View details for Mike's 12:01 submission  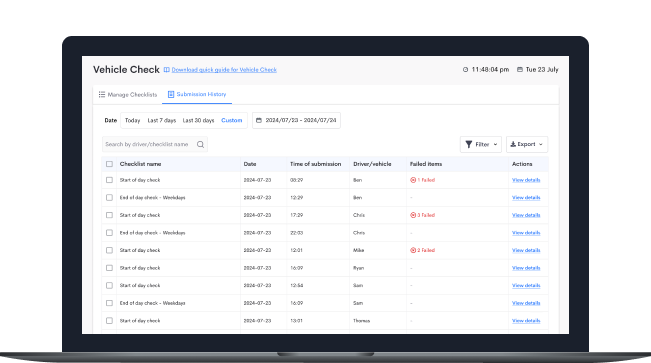(x=526, y=250)
